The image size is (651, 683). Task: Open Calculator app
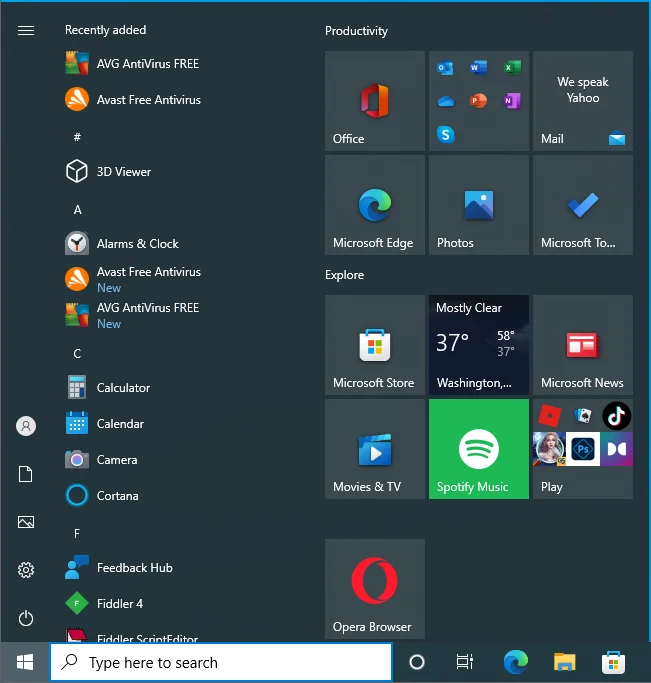tap(108, 388)
